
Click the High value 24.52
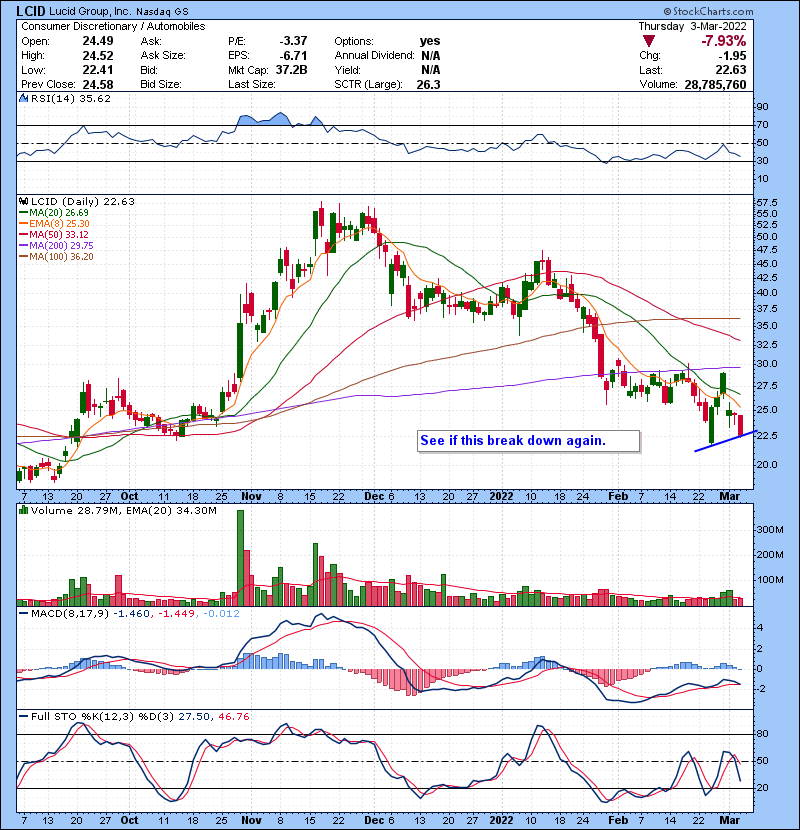[98, 56]
